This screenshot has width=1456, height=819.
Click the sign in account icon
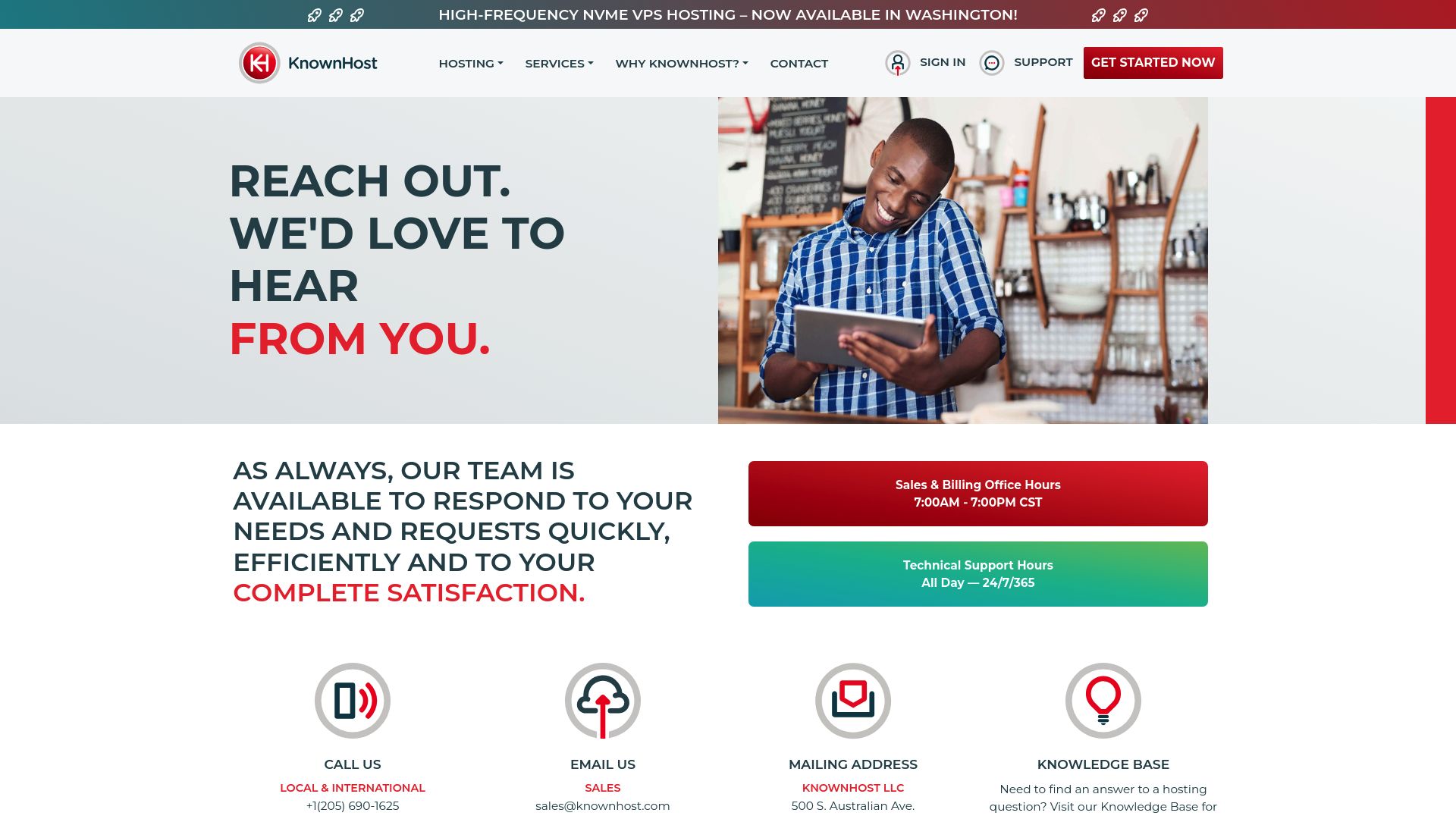pos(896,62)
